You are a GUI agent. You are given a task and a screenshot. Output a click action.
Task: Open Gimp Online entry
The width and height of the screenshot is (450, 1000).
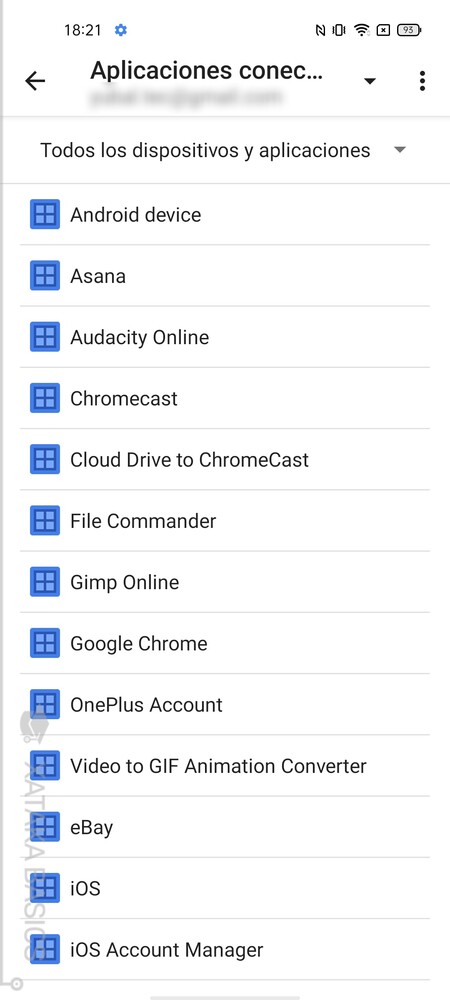tap(225, 582)
